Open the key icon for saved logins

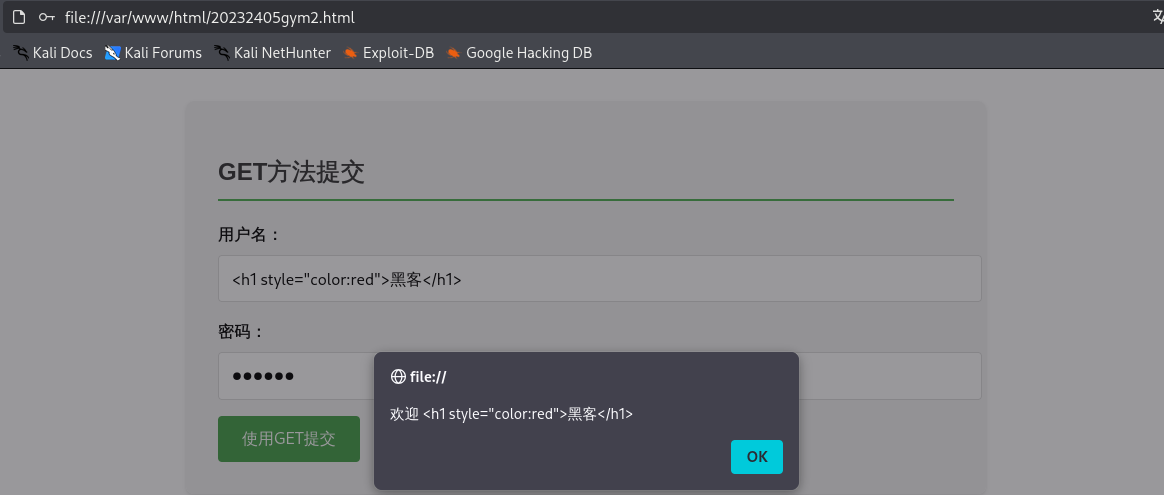(46, 16)
